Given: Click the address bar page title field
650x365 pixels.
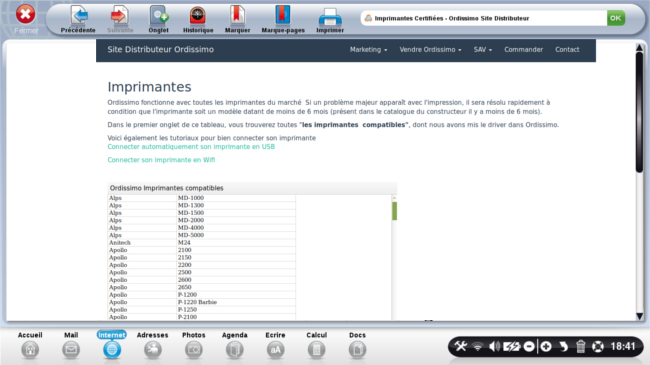Looking at the screenshot, I should click(x=483, y=18).
